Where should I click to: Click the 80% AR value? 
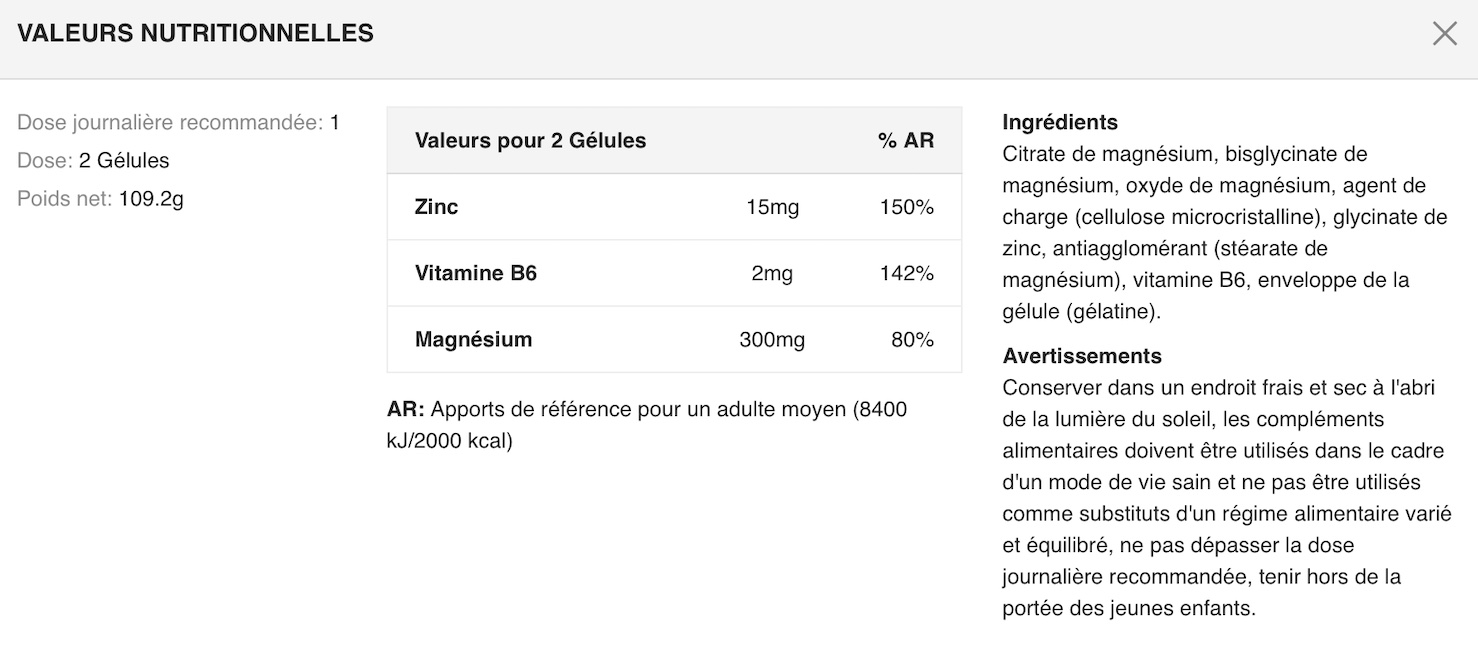pyautogui.click(x=912, y=339)
